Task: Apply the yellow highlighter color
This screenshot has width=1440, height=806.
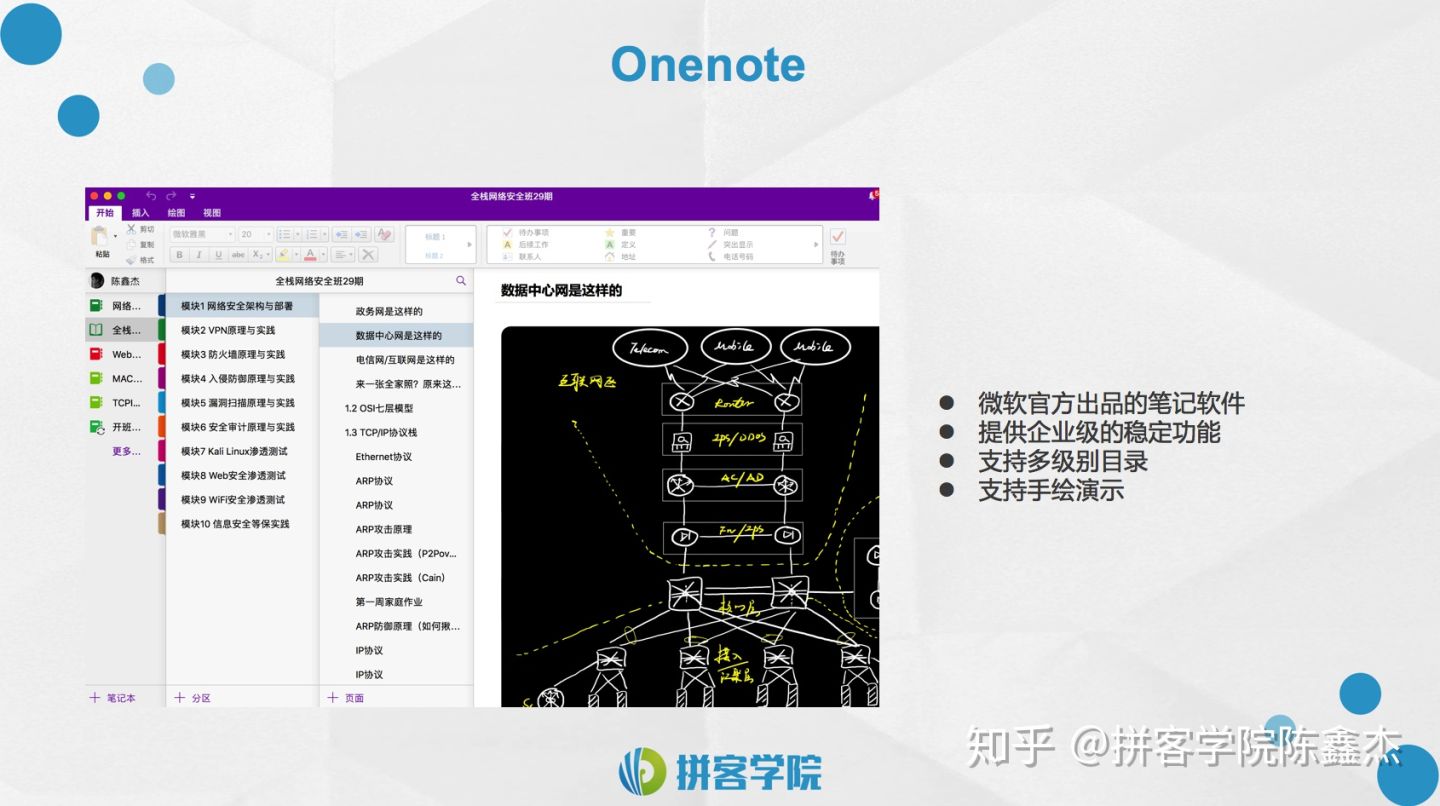Action: pyautogui.click(x=282, y=254)
